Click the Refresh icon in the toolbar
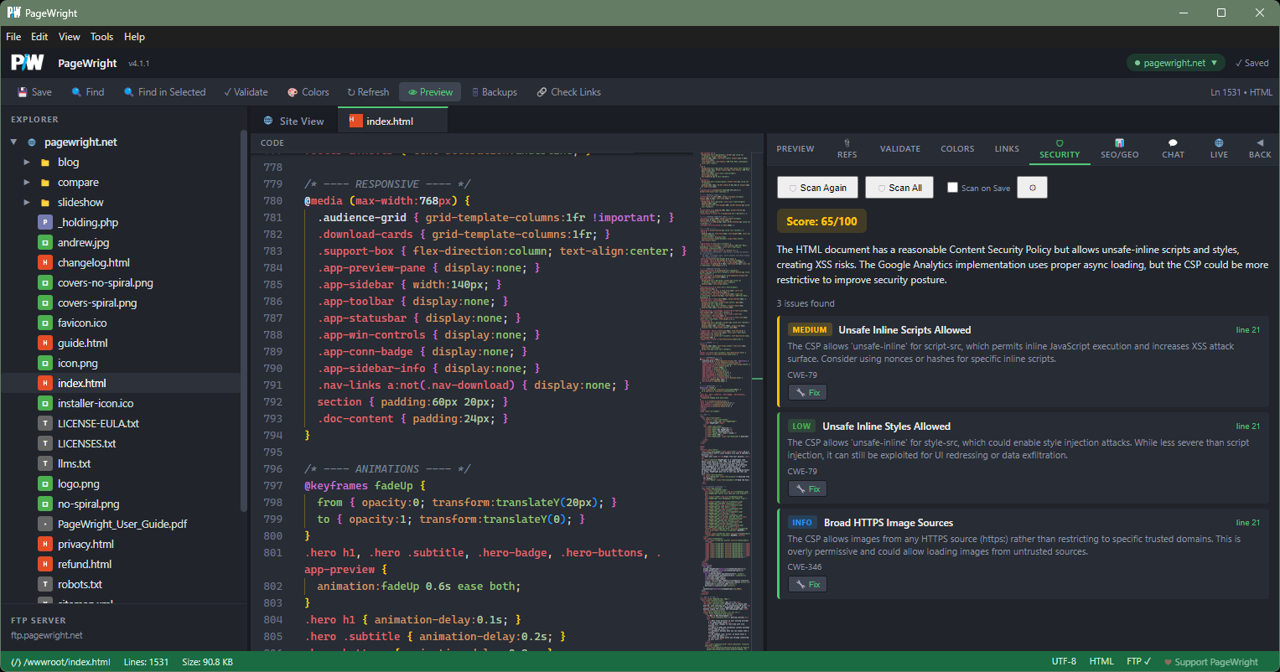 click(366, 91)
